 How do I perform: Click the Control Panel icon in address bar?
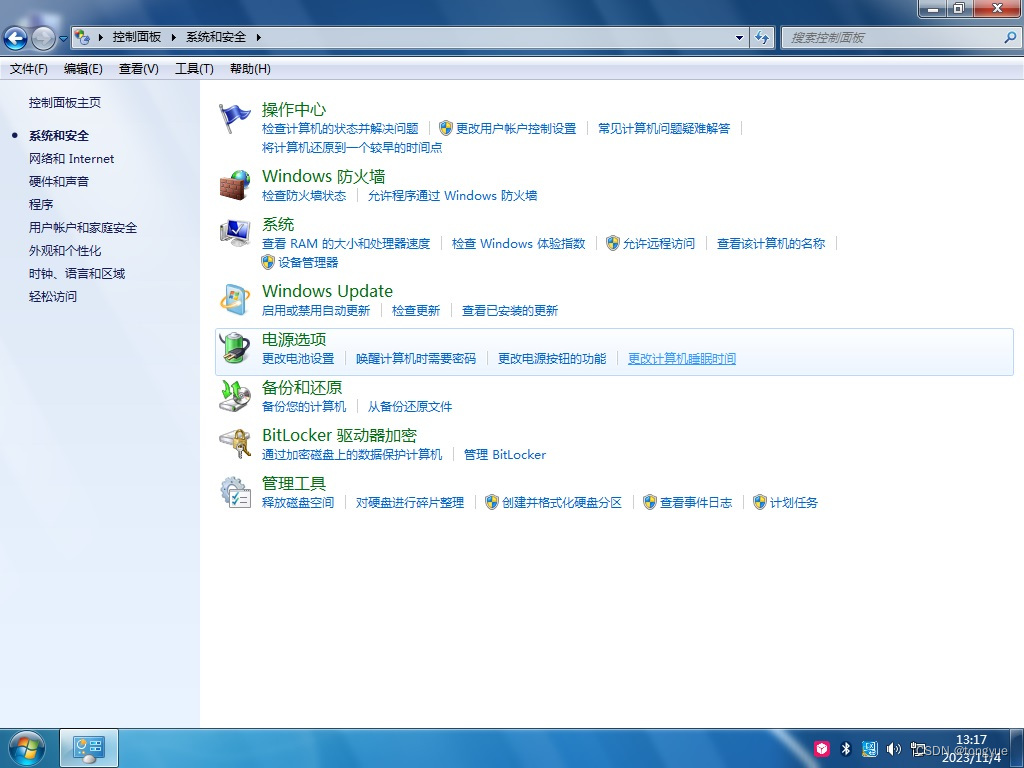(82, 37)
